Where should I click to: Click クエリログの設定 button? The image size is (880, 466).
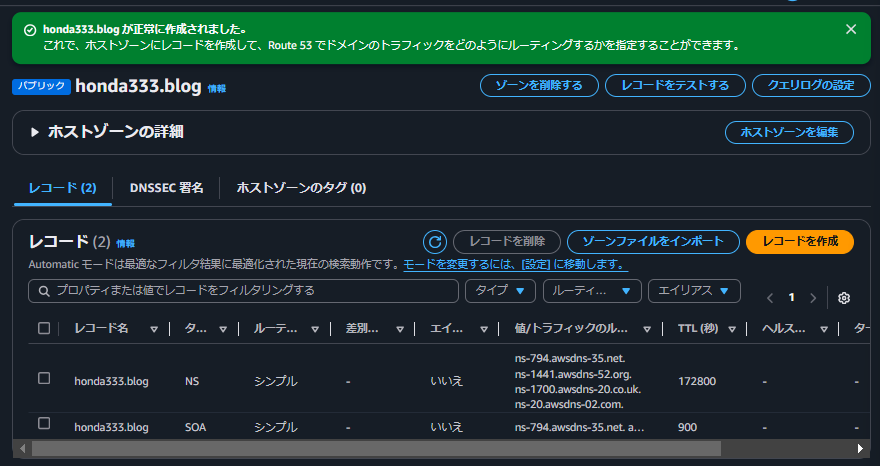point(811,85)
